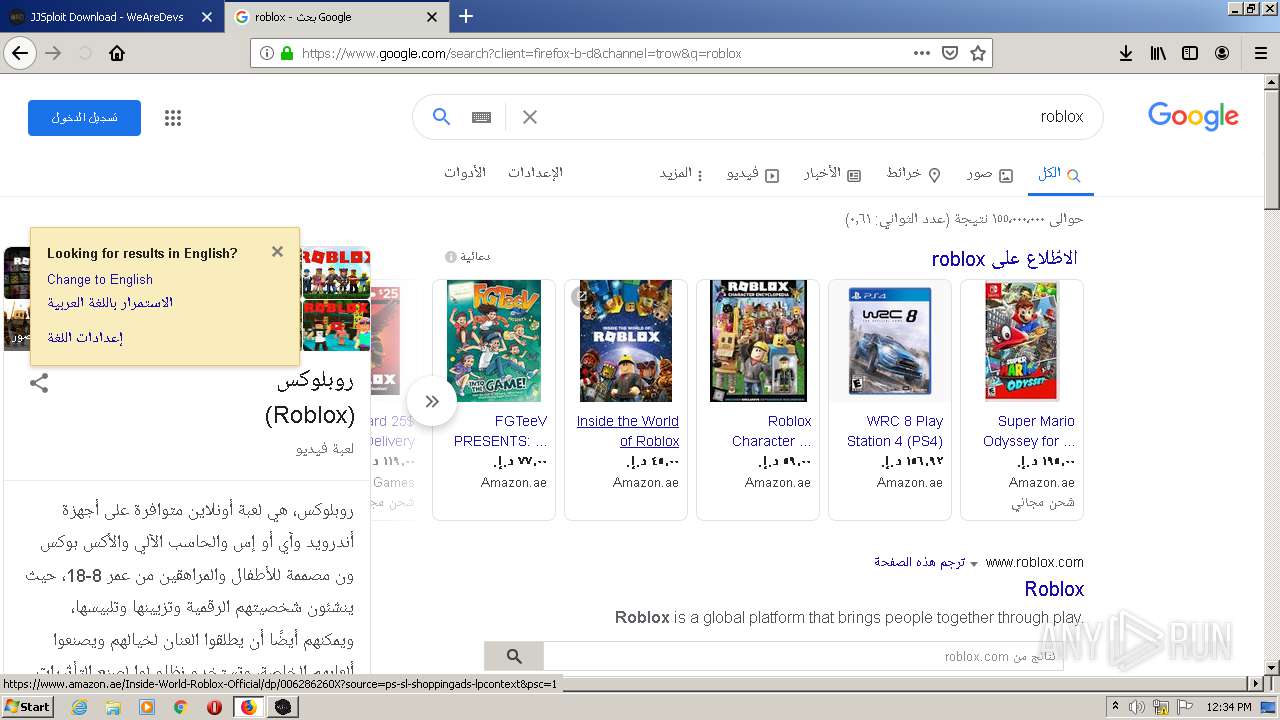Click the roblox.com site search button
The image size is (1280, 720).
[514, 656]
